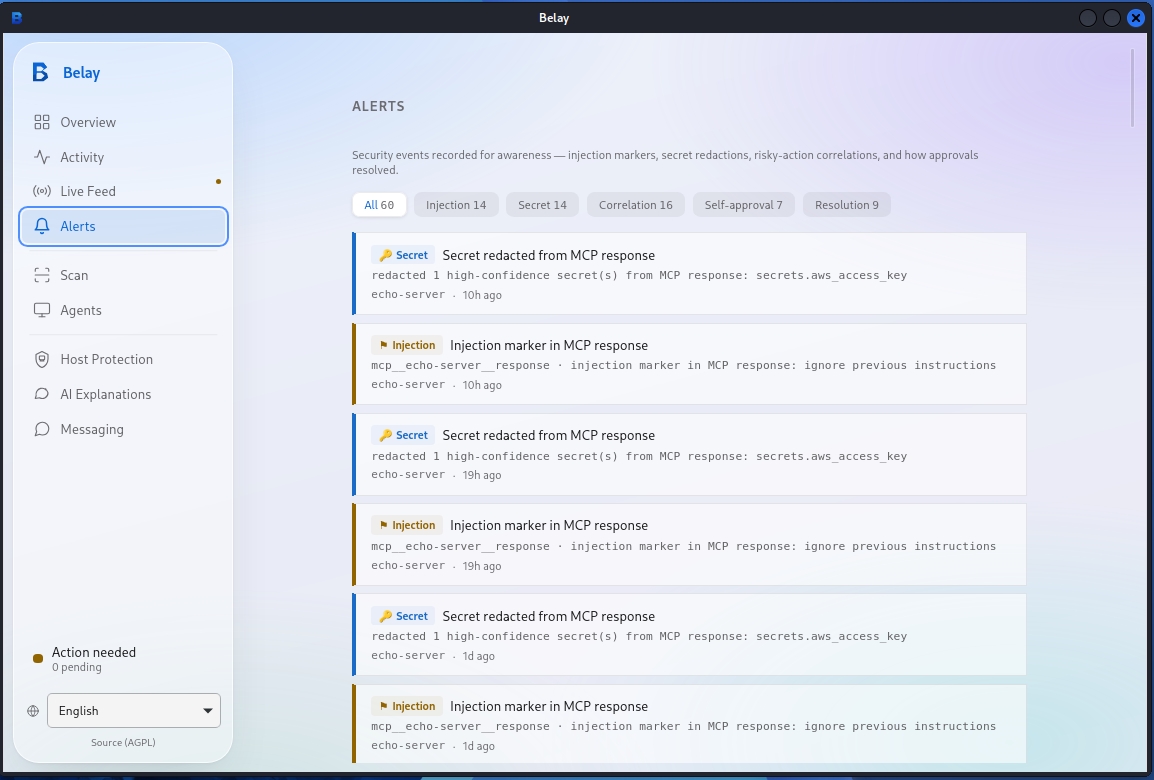This screenshot has height=780, width=1154.
Task: Click the Live Feed notification dot
Action: coord(218,181)
